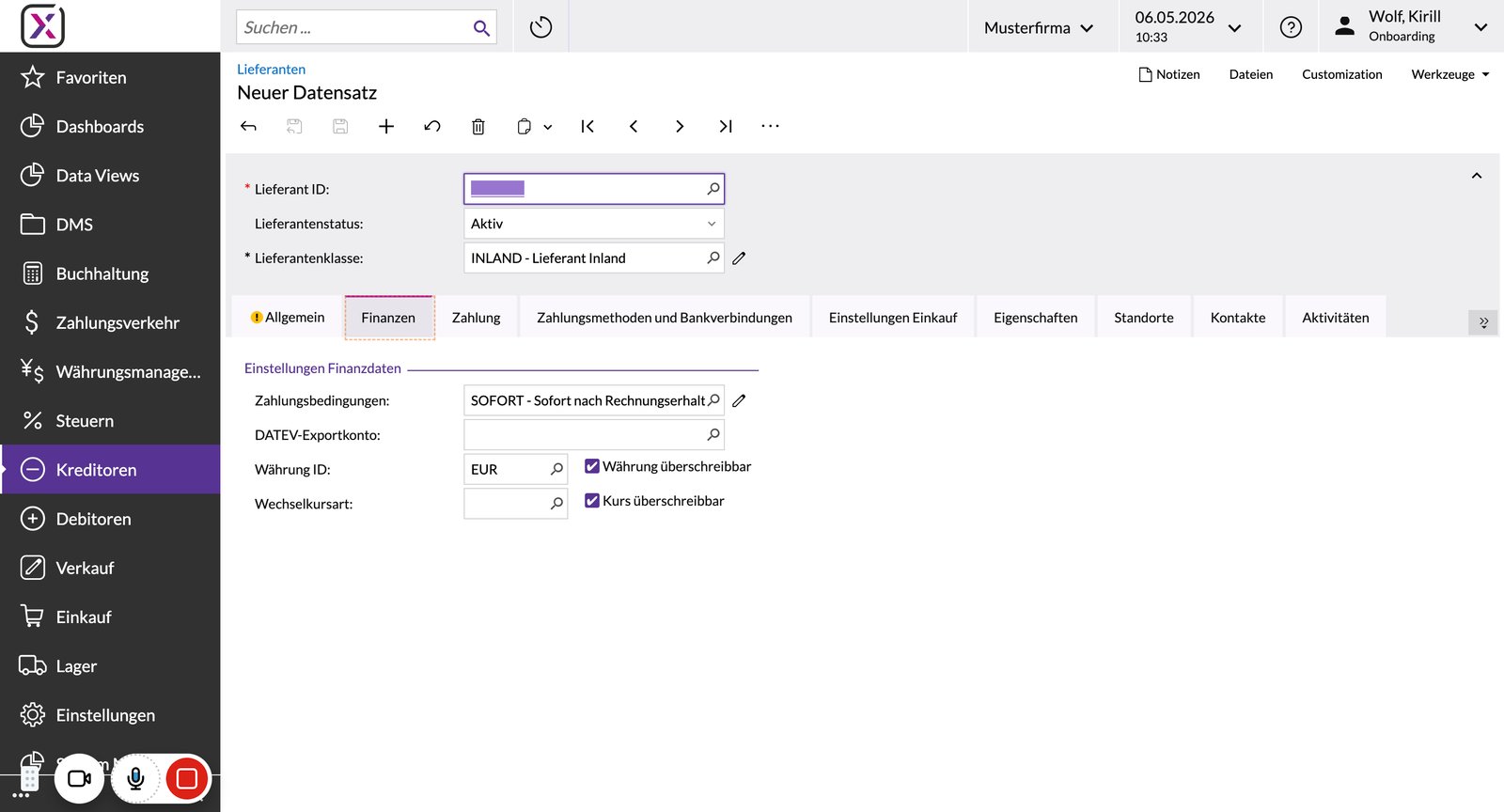This screenshot has height=812, width=1504.
Task: Uncheck Währung überschreibbar checkbox
Action: coord(592,466)
